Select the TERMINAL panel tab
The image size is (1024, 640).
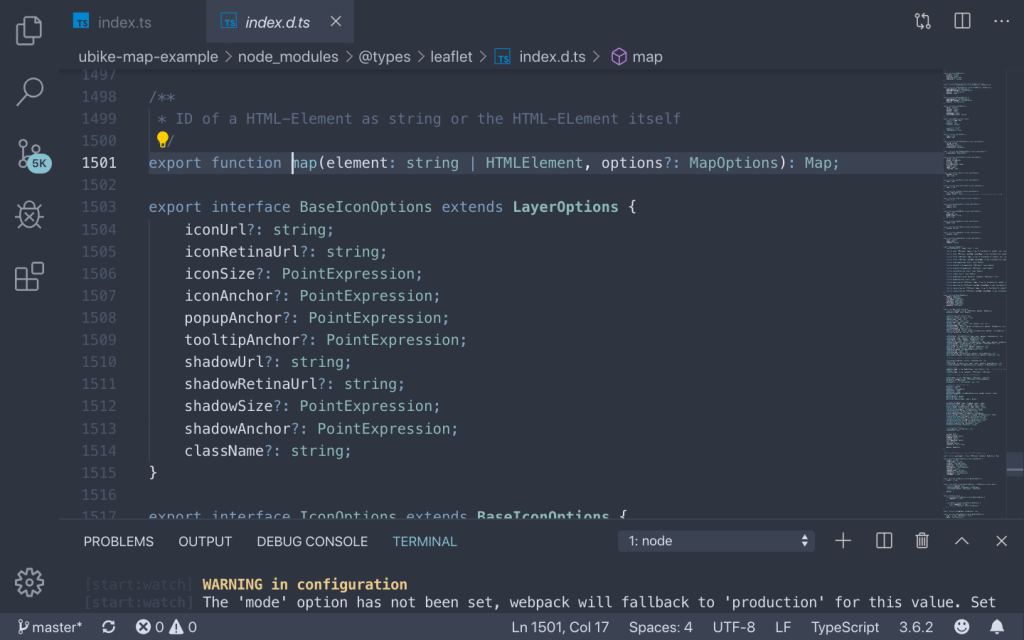(424, 541)
